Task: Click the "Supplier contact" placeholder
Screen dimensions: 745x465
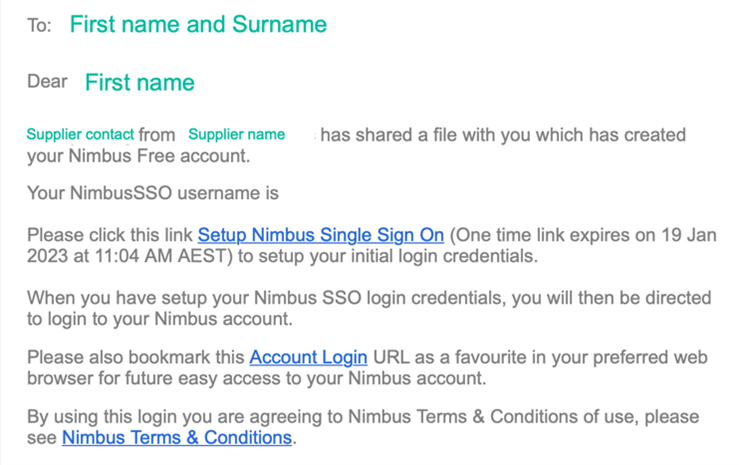Action: (x=80, y=135)
